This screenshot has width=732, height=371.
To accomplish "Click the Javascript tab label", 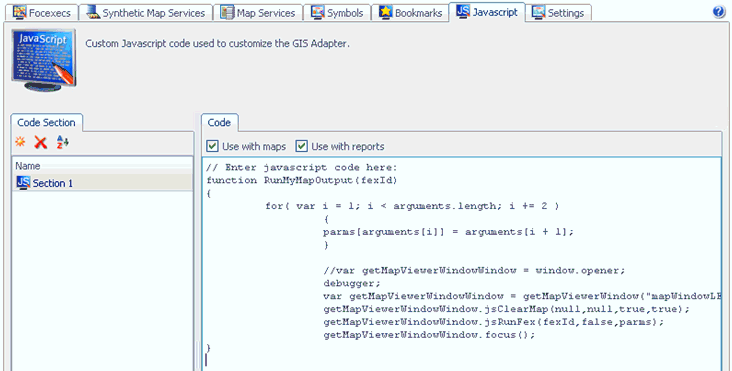I will [495, 12].
